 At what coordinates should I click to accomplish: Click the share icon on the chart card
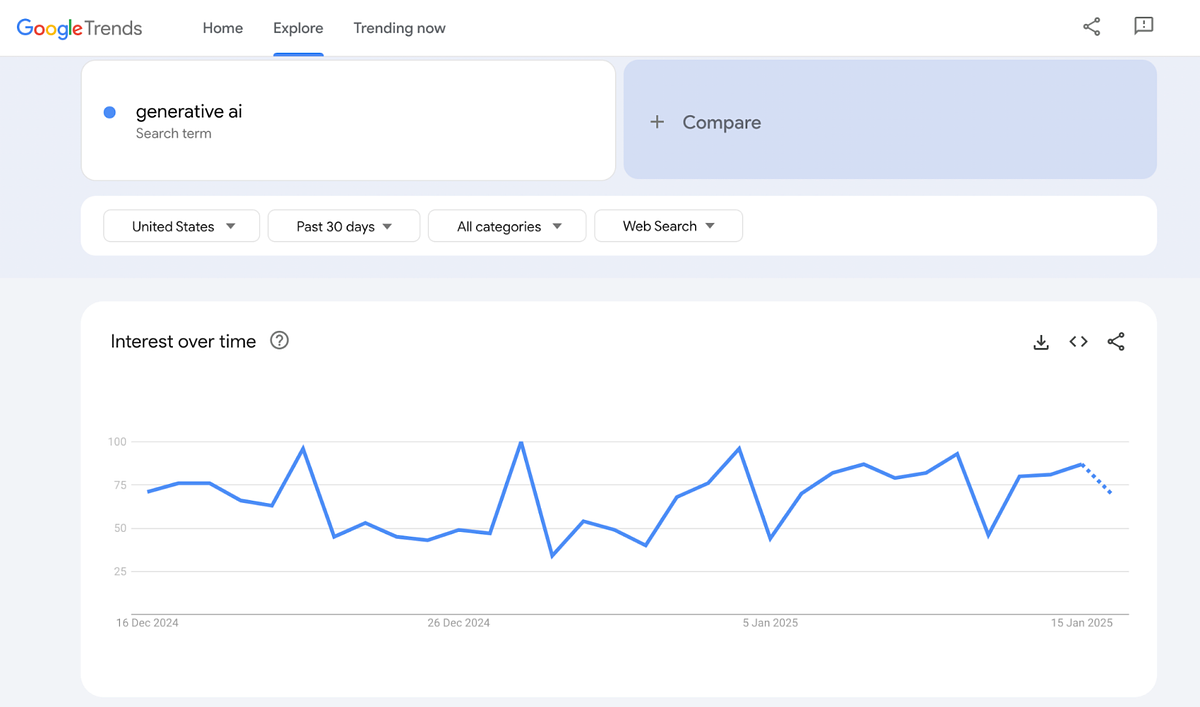coord(1116,342)
